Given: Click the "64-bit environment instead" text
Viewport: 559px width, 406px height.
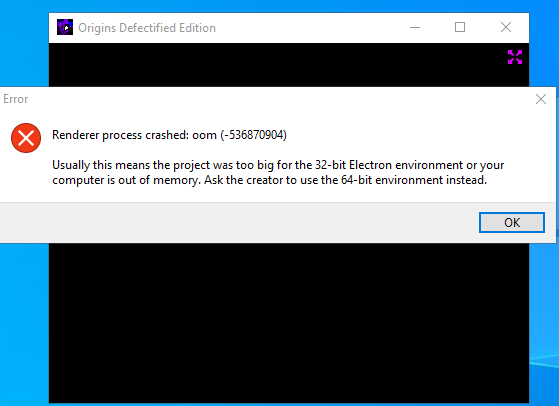Looking at the screenshot, I should click(414, 180).
